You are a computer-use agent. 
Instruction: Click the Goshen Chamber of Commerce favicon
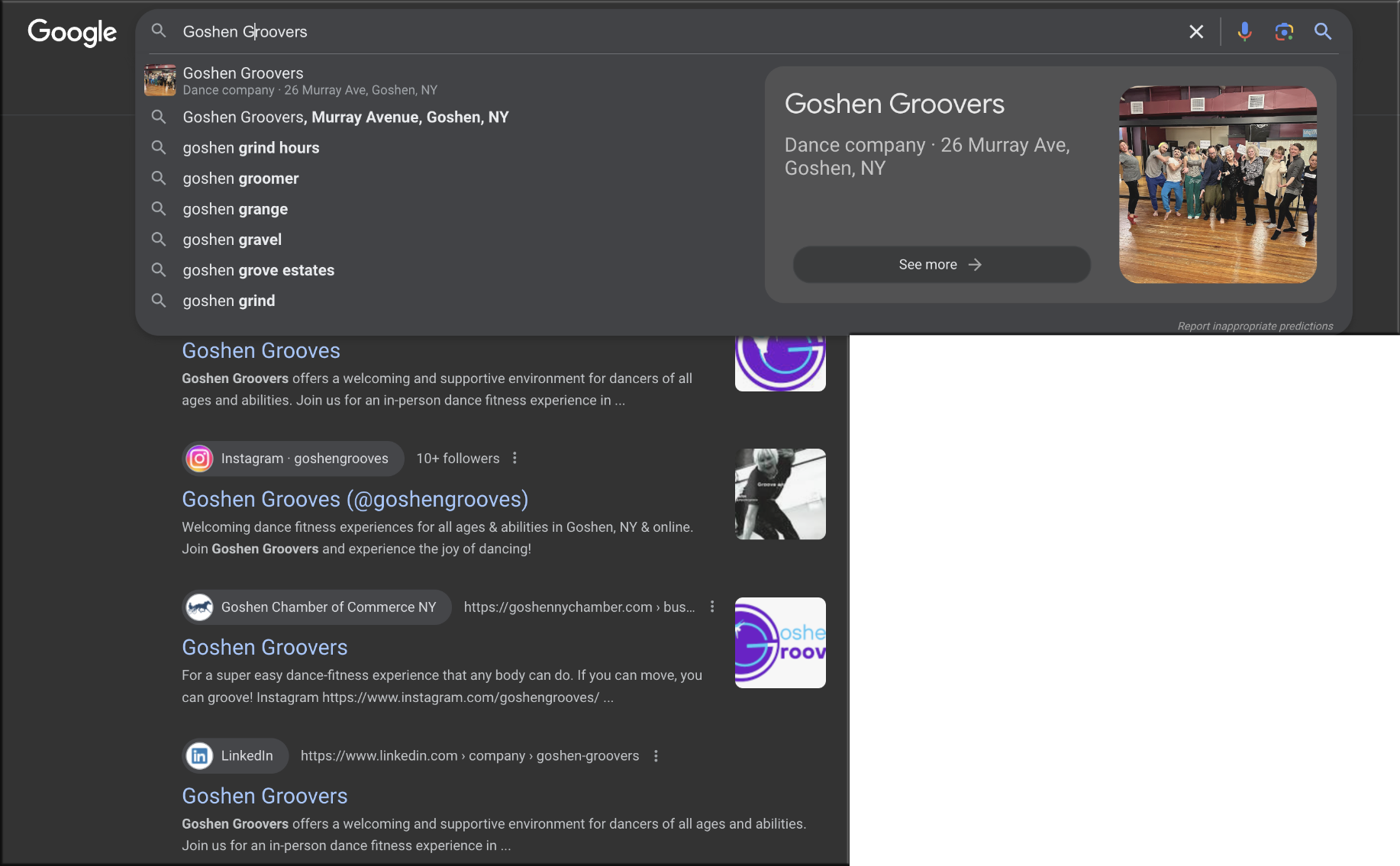[200, 607]
